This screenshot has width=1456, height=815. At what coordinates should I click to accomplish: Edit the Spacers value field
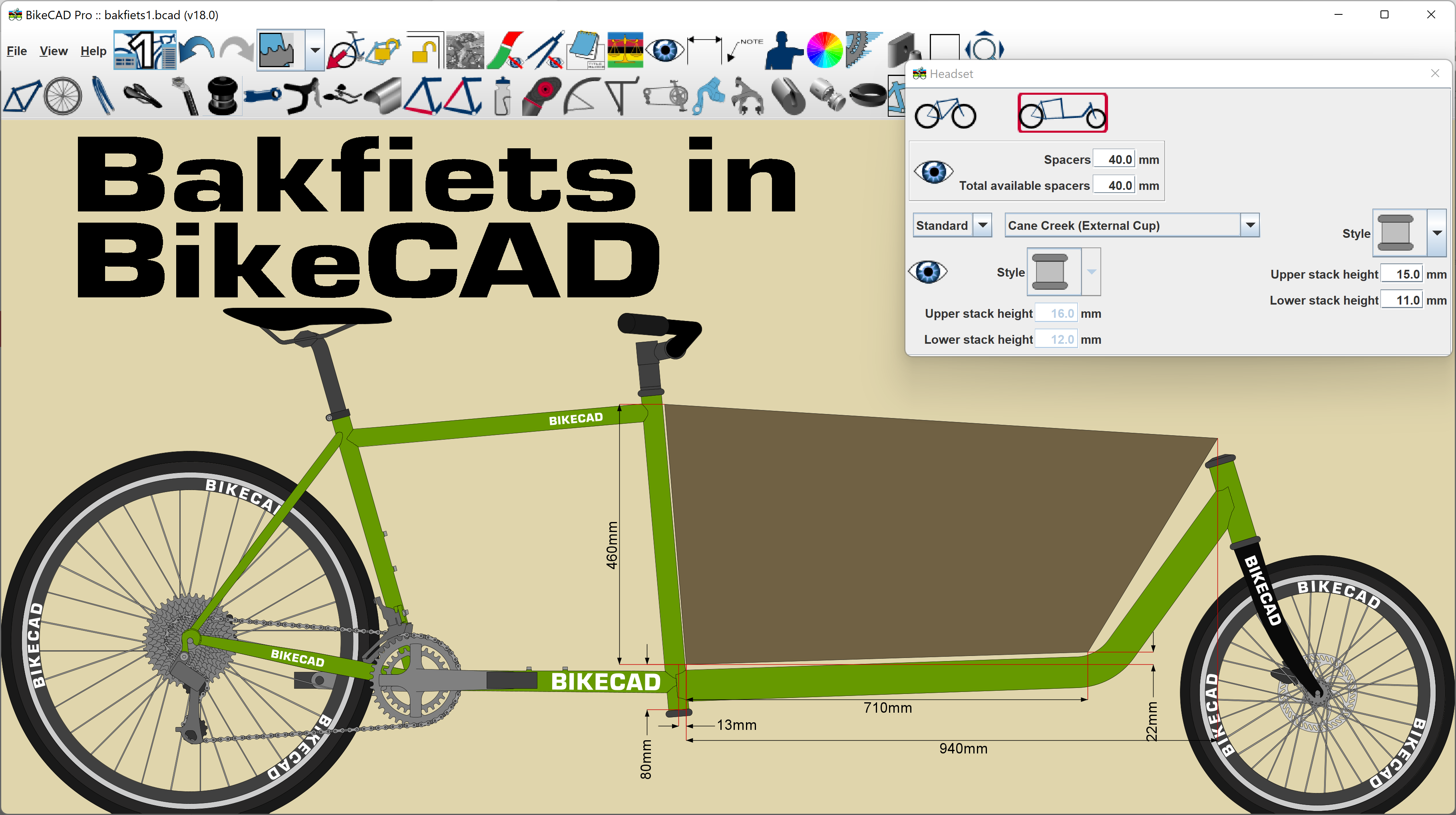click(x=1114, y=159)
